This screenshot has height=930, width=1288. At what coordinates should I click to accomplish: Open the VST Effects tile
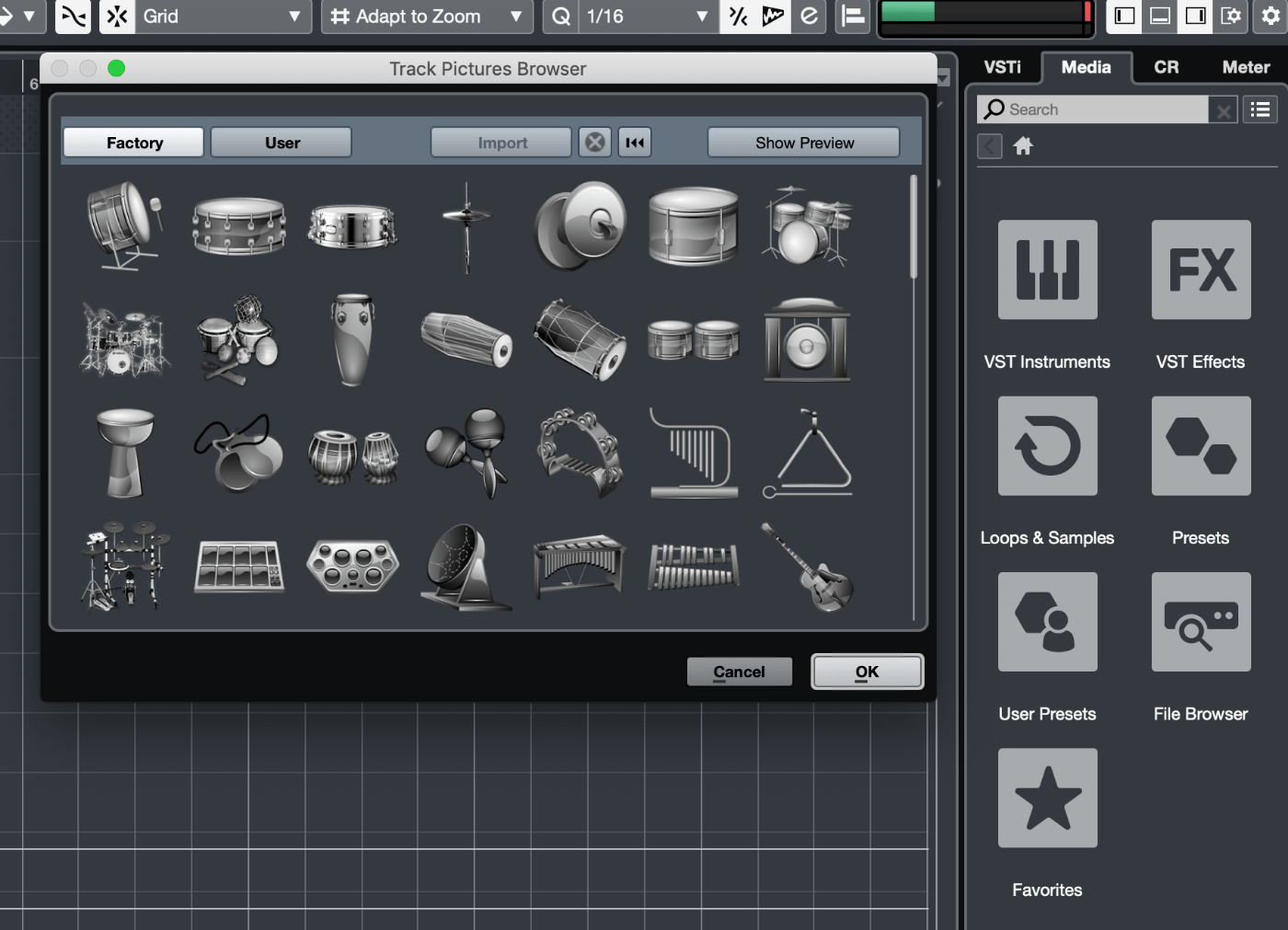coord(1201,270)
